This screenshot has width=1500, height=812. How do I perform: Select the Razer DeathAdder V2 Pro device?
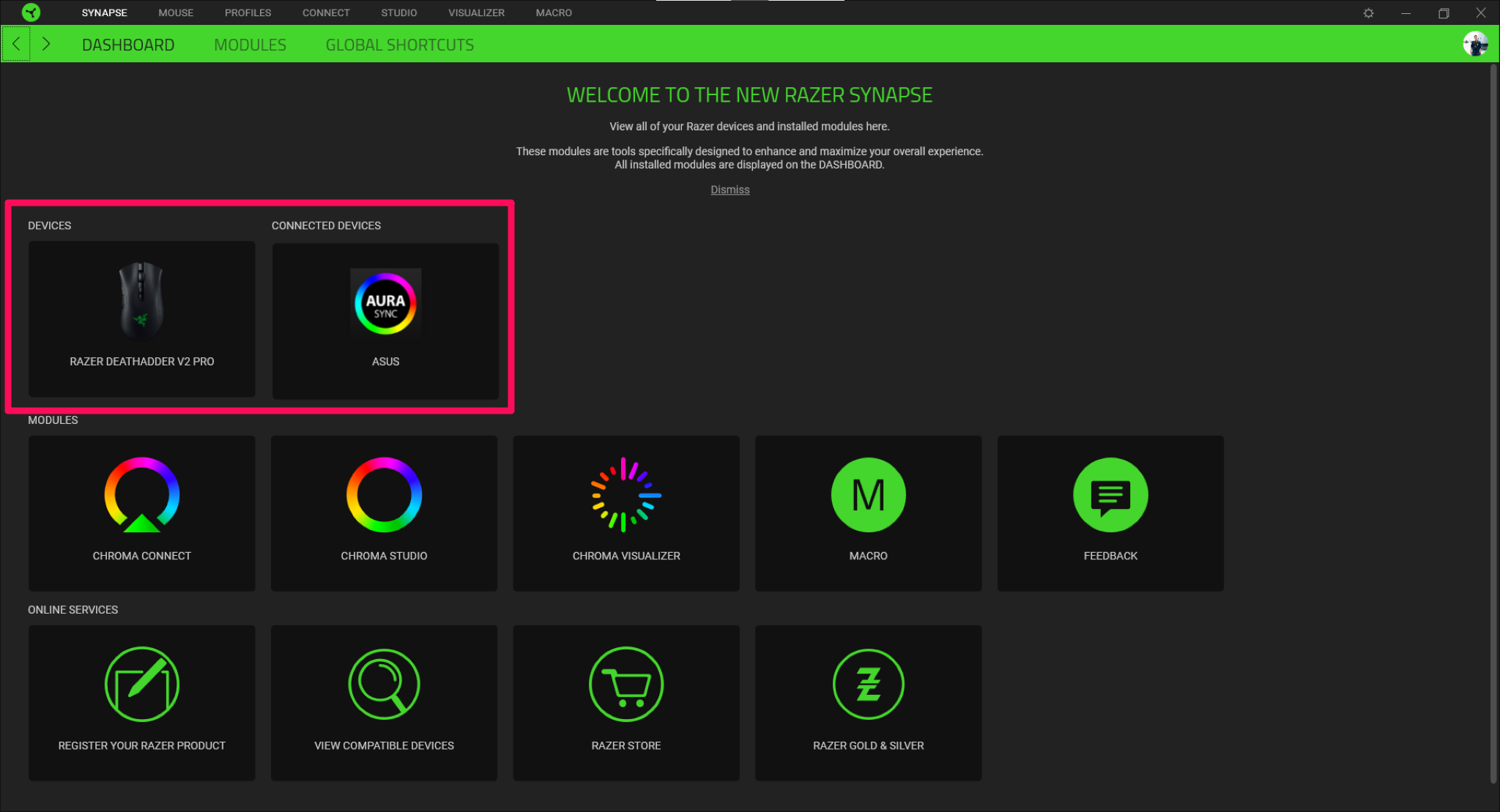click(x=141, y=319)
